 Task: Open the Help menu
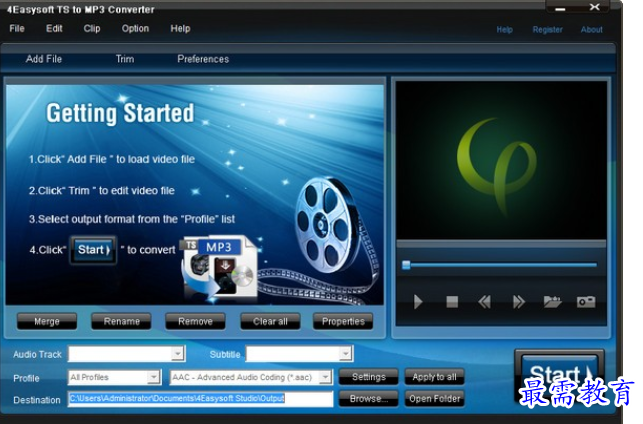point(180,28)
